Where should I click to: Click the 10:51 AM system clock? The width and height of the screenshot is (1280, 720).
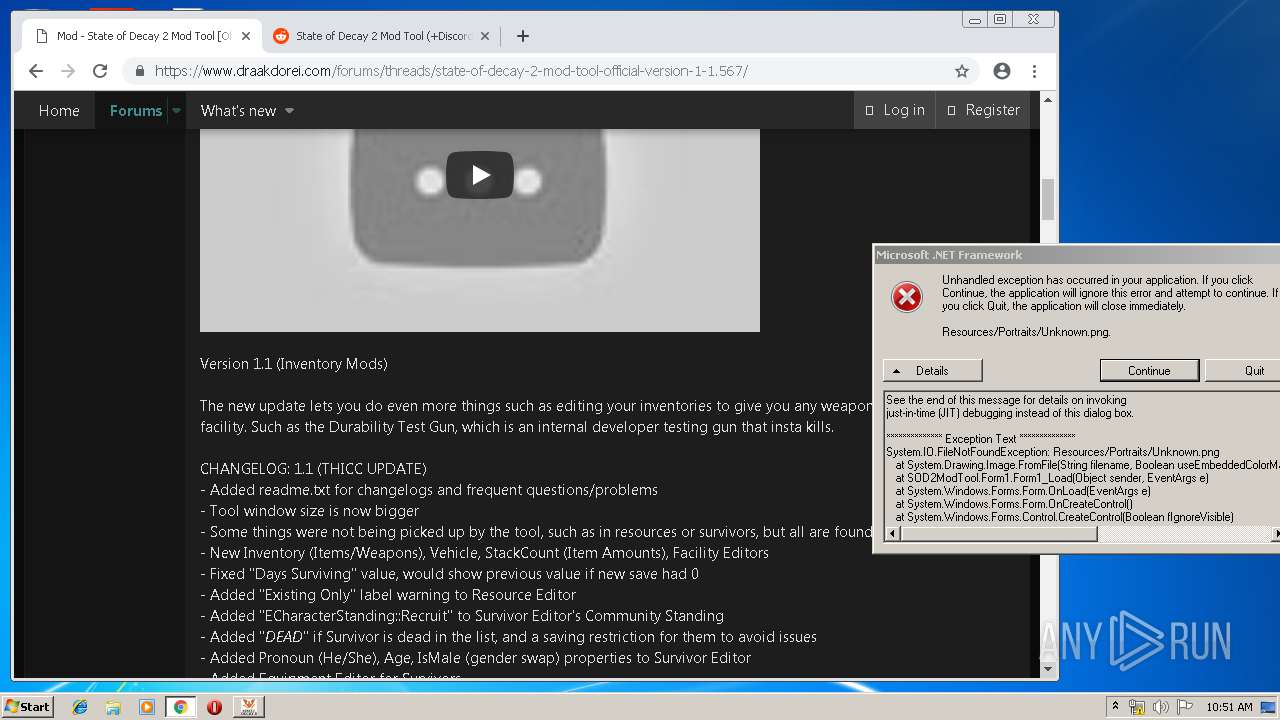click(1229, 707)
